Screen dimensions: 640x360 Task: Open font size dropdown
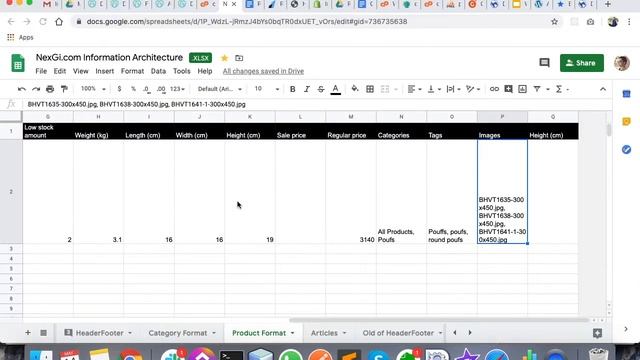coord(267,89)
